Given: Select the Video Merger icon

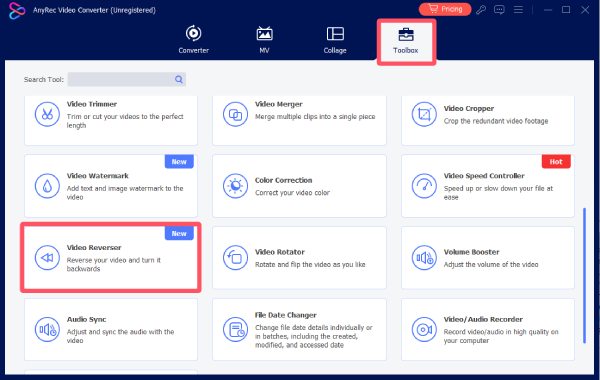Looking at the screenshot, I should (x=235, y=114).
